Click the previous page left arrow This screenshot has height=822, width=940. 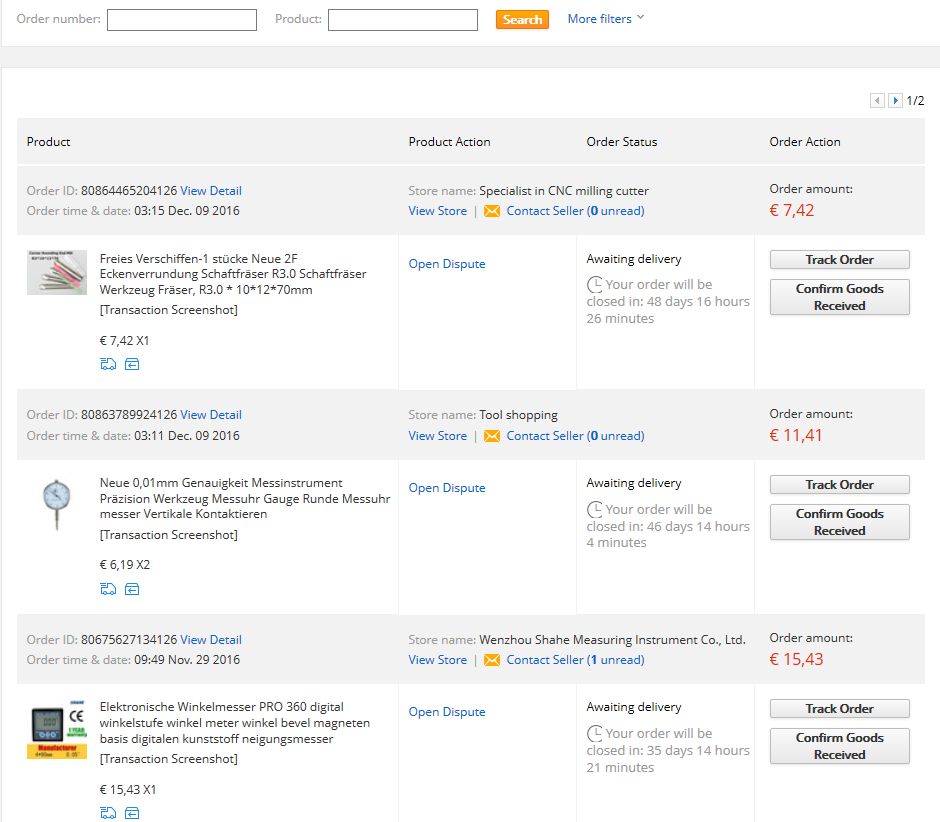877,101
